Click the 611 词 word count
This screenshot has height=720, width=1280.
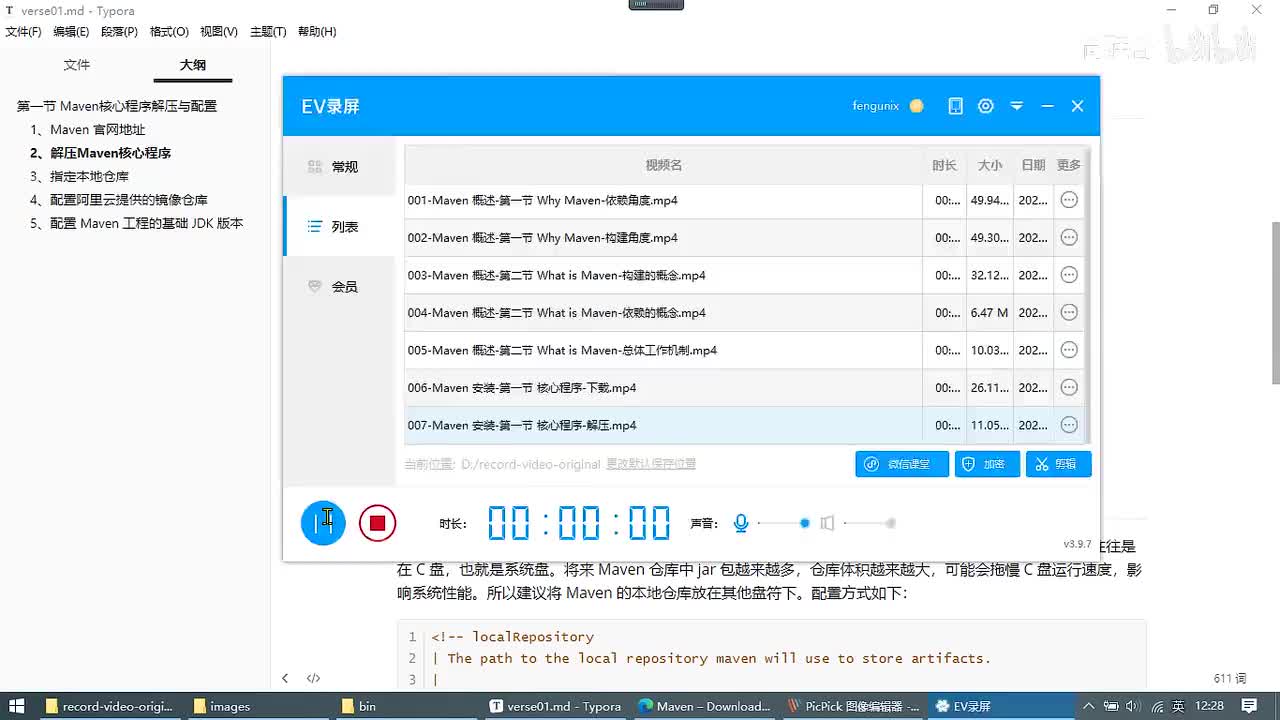point(1230,678)
